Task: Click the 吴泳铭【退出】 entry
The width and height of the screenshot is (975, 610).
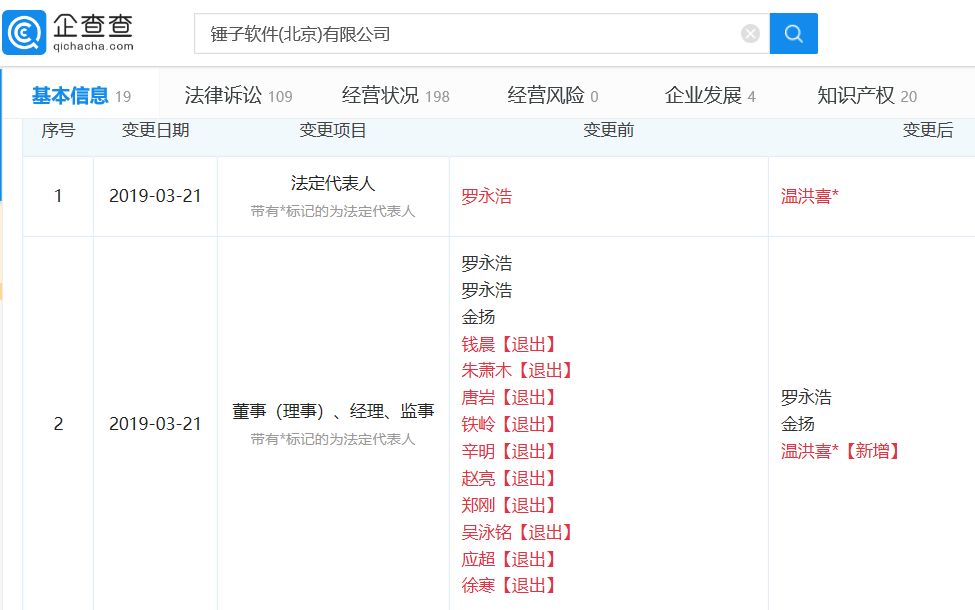Action: pyautogui.click(x=517, y=533)
